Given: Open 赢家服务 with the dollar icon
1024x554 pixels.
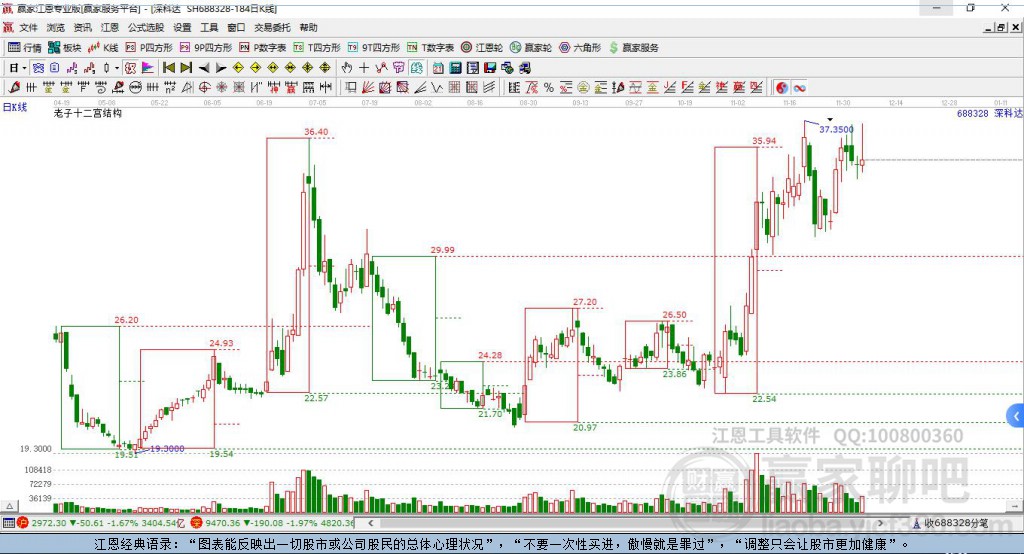Looking at the screenshot, I should click(633, 48).
